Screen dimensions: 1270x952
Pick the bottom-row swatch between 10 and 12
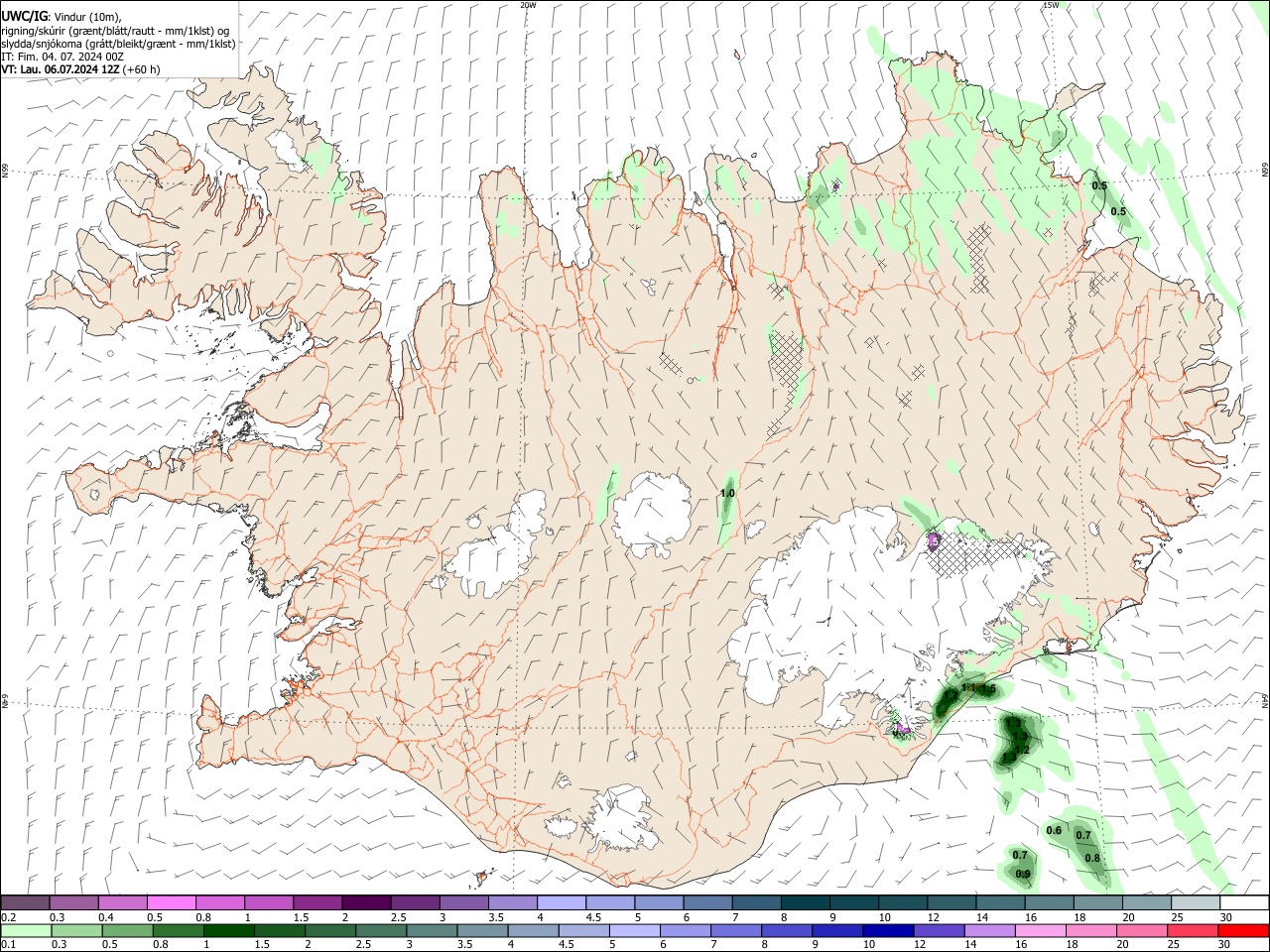(888, 930)
